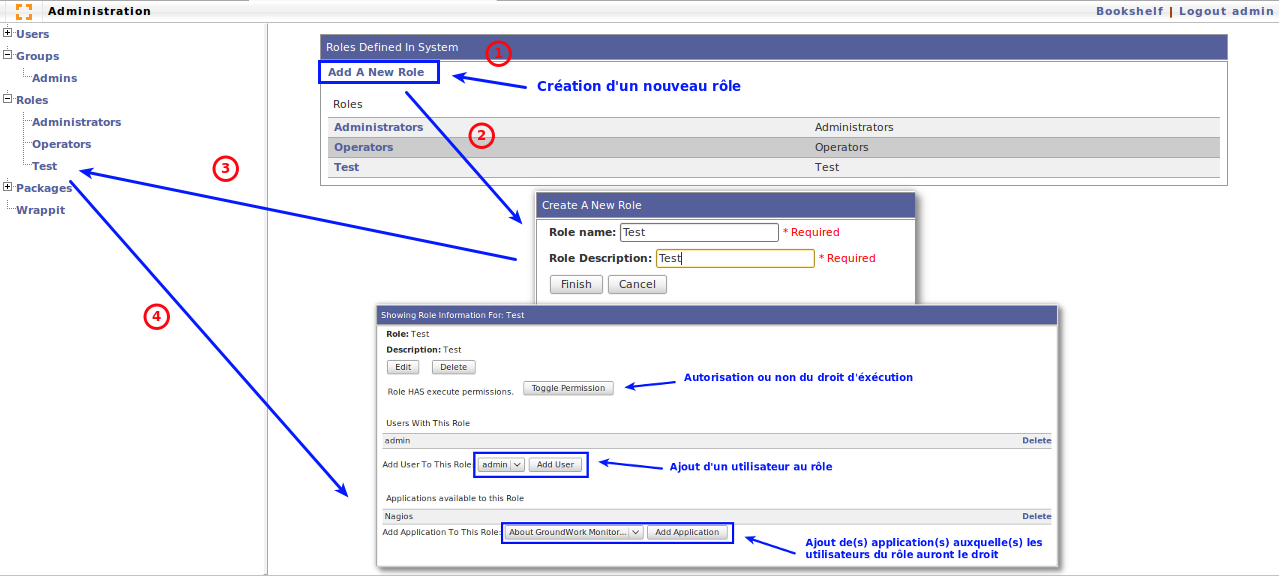Open Wrappit in the sidebar
The image size is (1279, 576).
point(40,210)
